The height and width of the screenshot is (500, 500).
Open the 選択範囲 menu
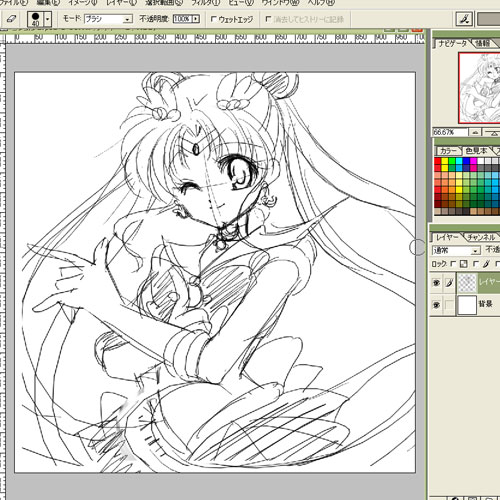pyautogui.click(x=164, y=3)
